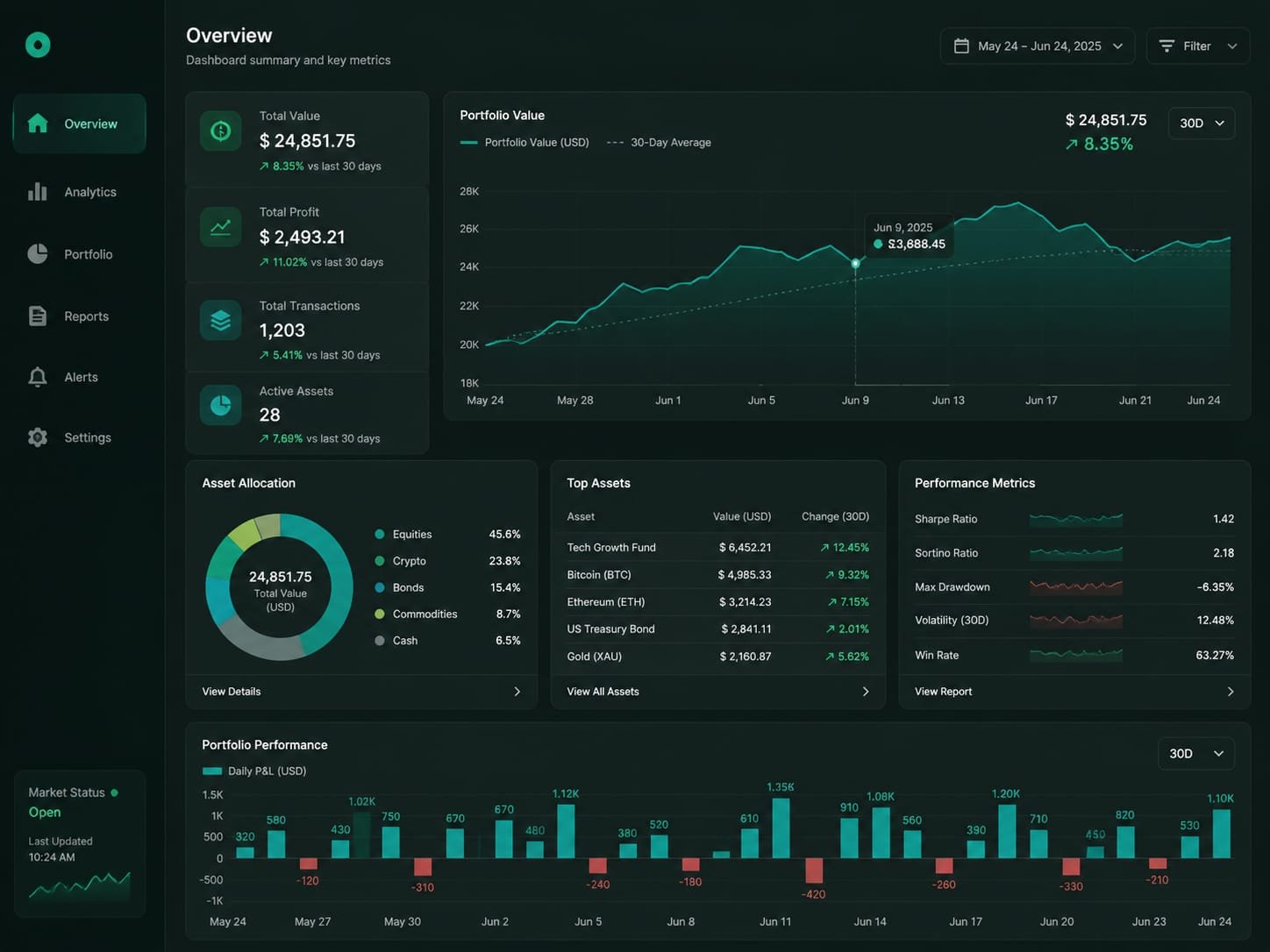Screen dimensions: 1270x952
Task: Click the chevron next to View All Assets
Action: (x=866, y=692)
